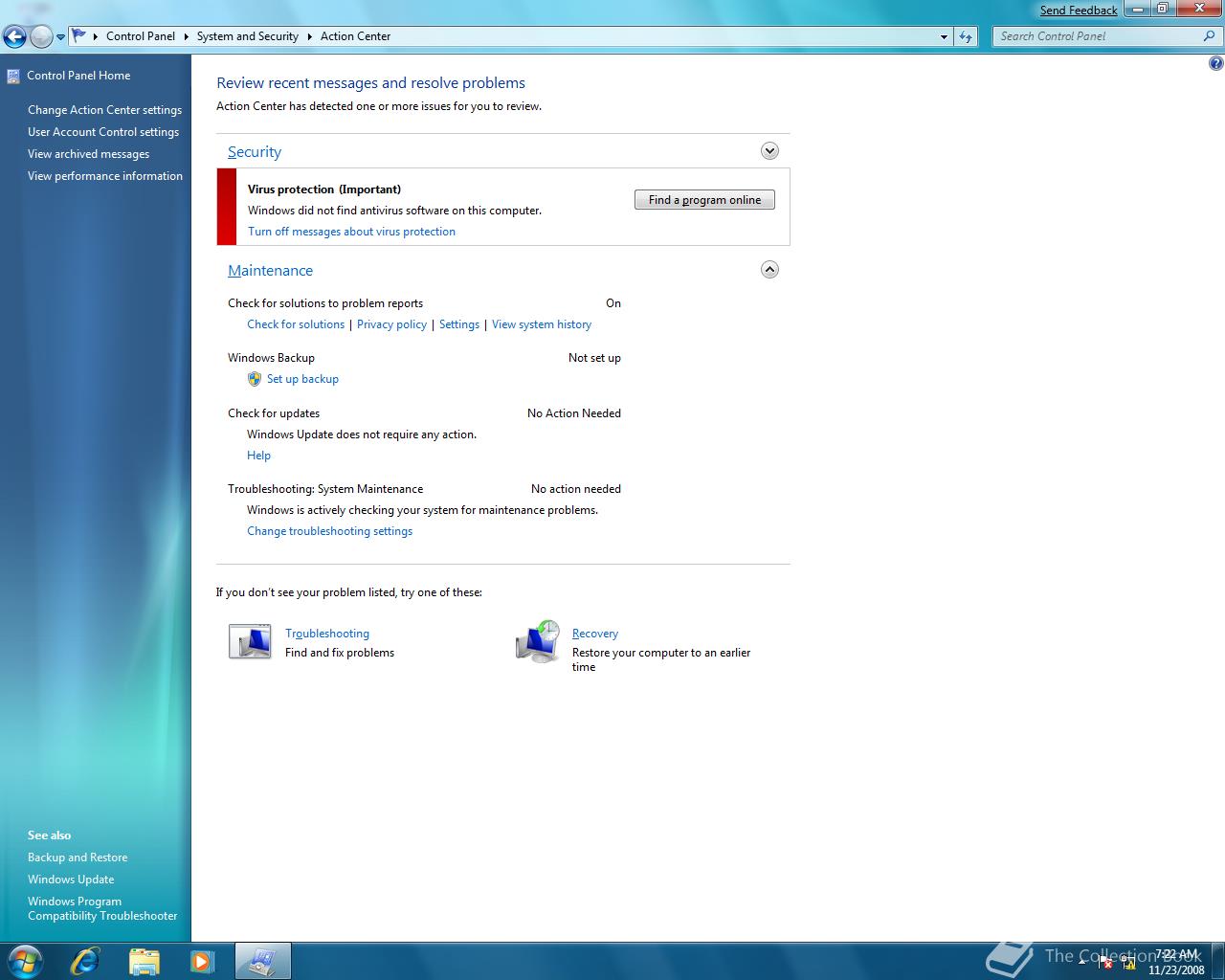Image resolution: width=1225 pixels, height=980 pixels.
Task: Open problem reports Settings link
Action: click(x=459, y=324)
